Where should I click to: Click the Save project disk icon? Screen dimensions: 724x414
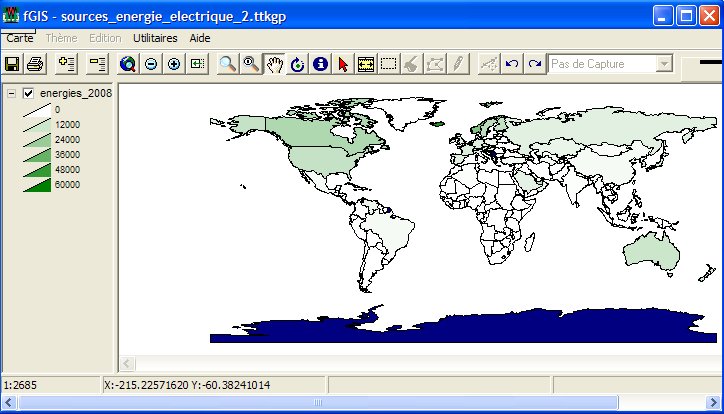(13, 64)
